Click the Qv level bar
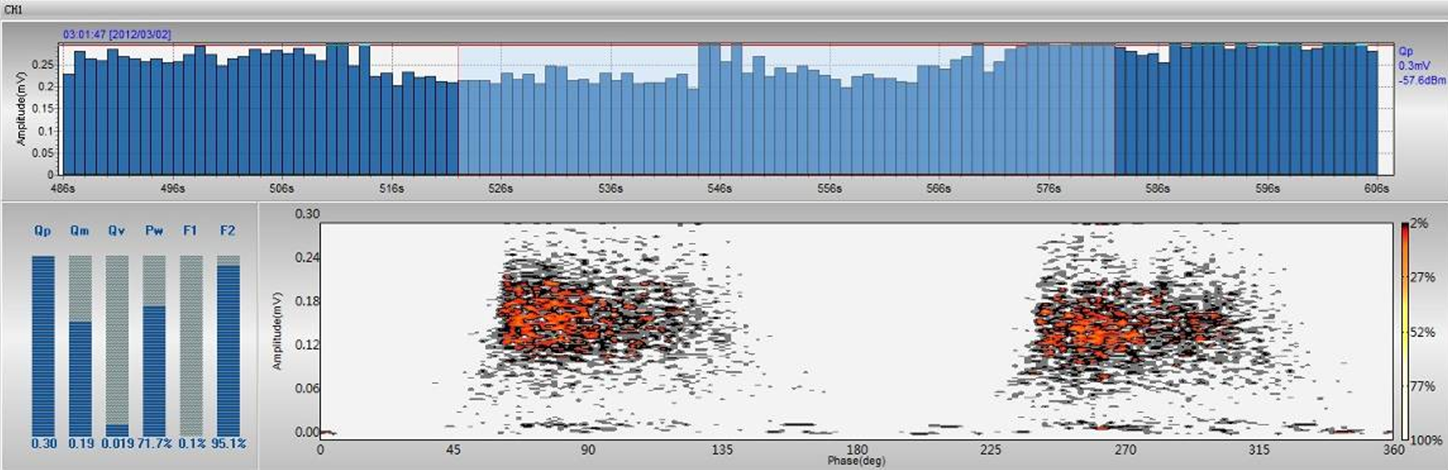The width and height of the screenshot is (1448, 470). pos(117,346)
